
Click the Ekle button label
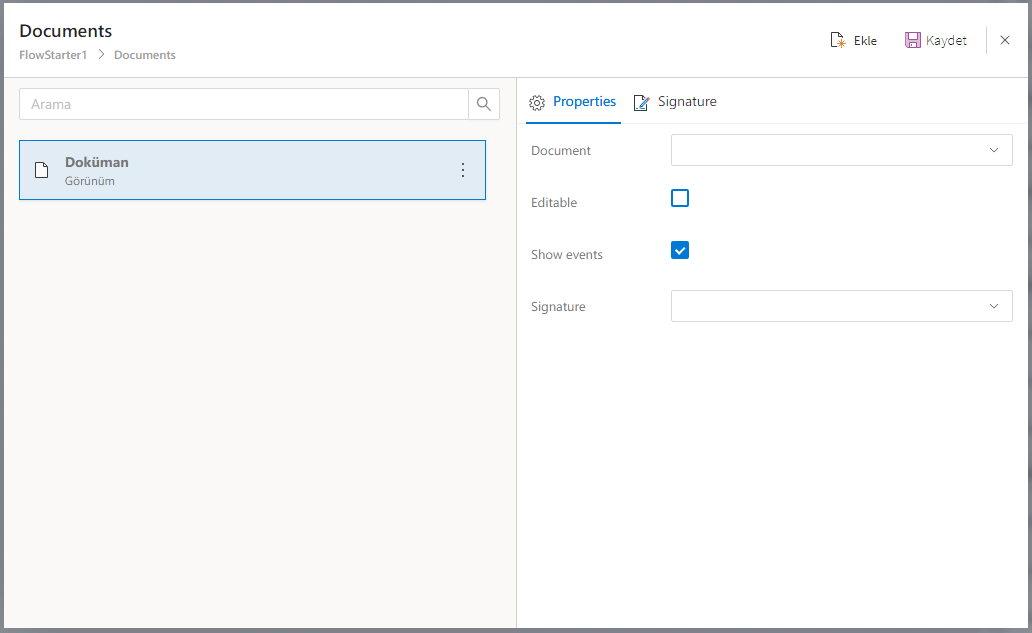865,41
